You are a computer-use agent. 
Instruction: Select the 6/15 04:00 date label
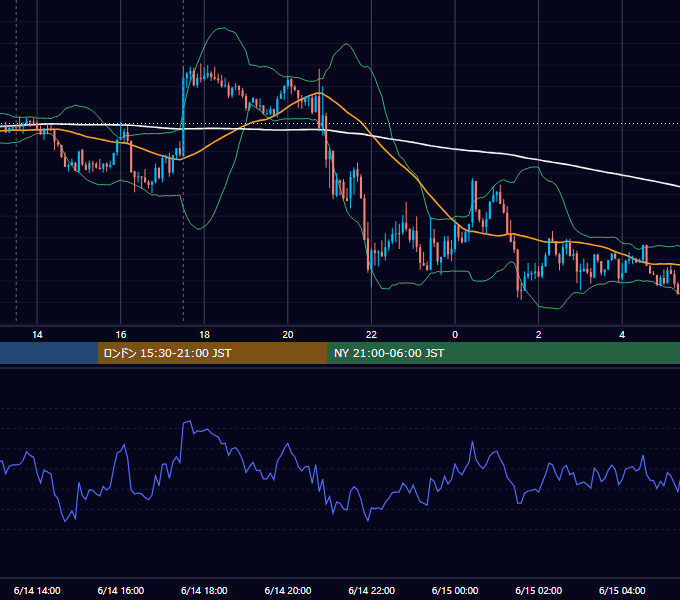point(622,590)
